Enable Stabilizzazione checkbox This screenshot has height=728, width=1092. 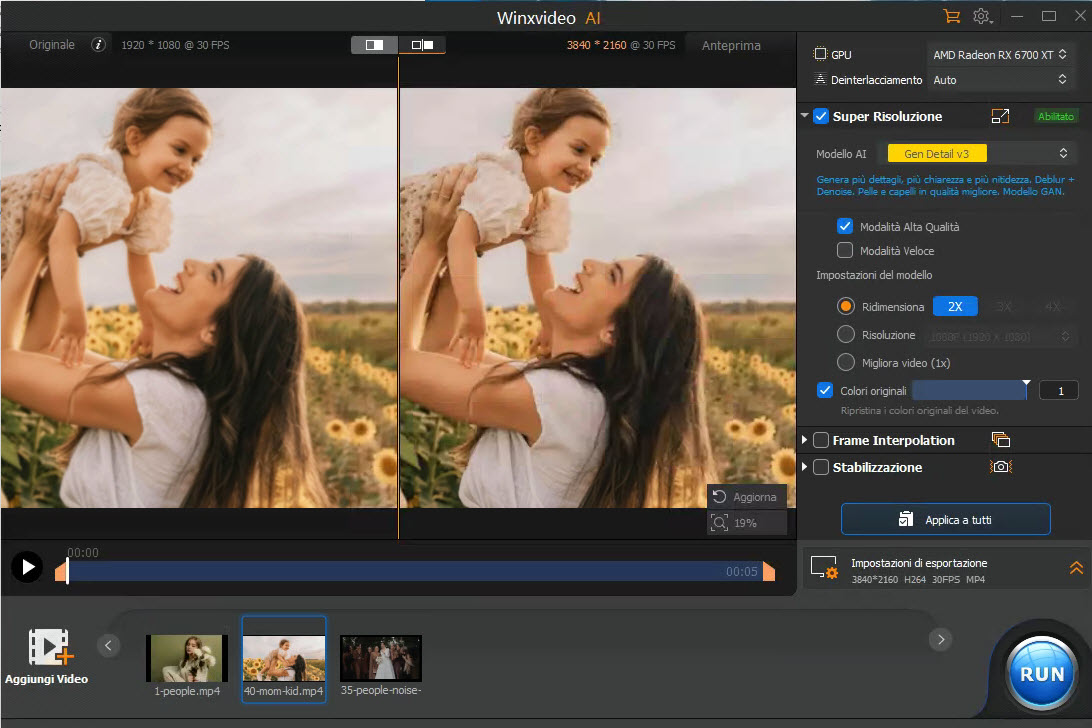click(x=821, y=467)
